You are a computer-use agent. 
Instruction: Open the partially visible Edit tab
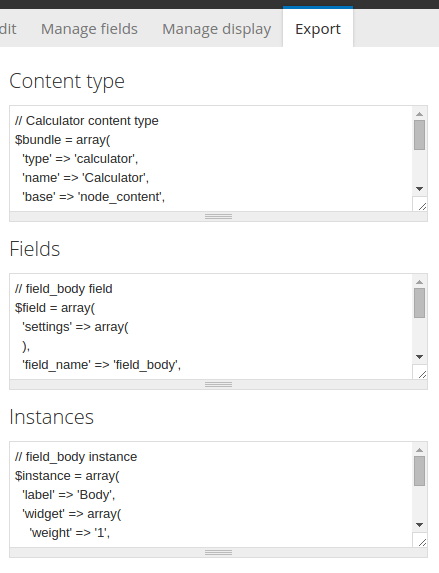click(x=8, y=29)
